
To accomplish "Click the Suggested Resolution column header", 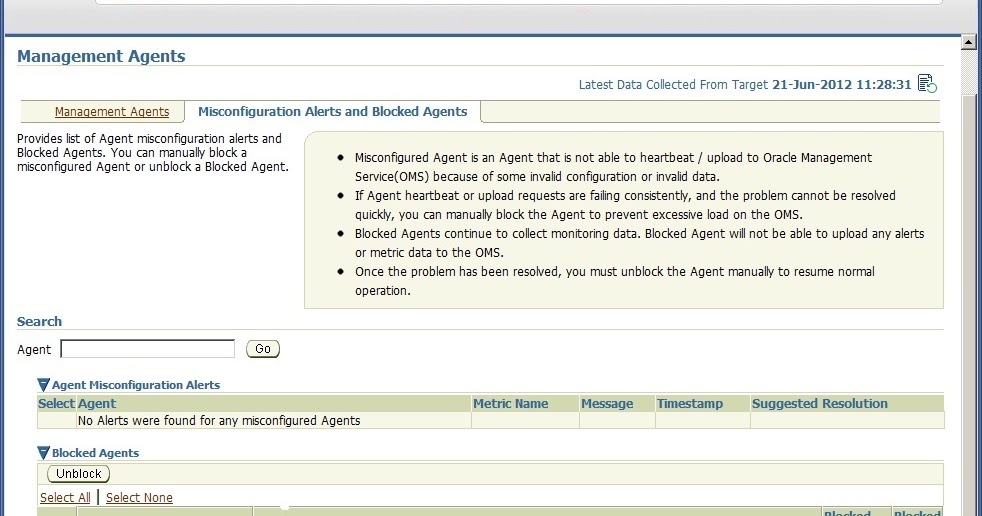I will 820,404.
